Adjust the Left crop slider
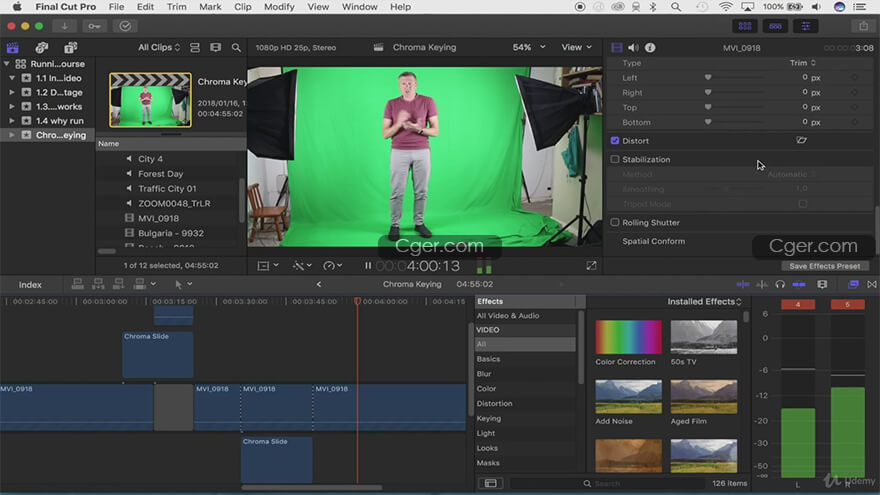The image size is (880, 495). click(735, 77)
